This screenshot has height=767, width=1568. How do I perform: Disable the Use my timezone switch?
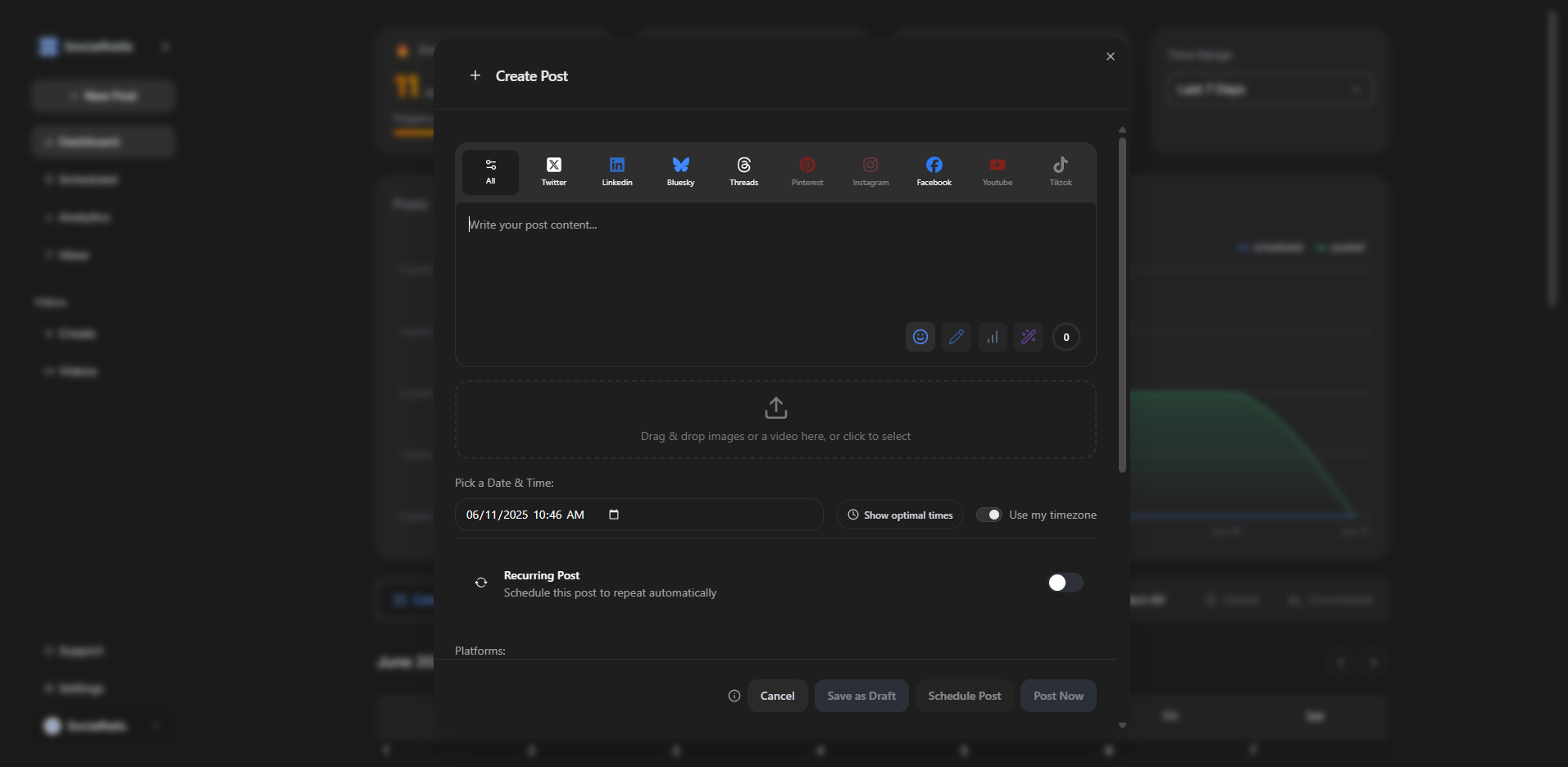(989, 515)
